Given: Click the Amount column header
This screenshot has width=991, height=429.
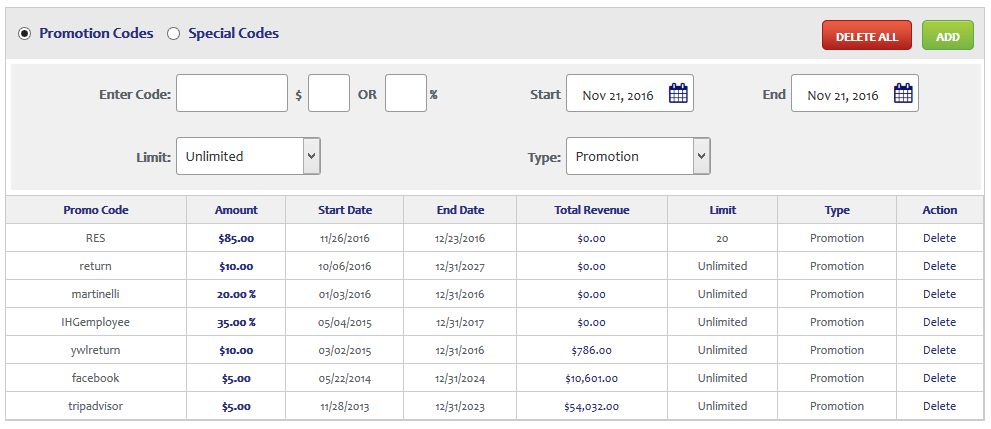Looking at the screenshot, I should coord(236,210).
